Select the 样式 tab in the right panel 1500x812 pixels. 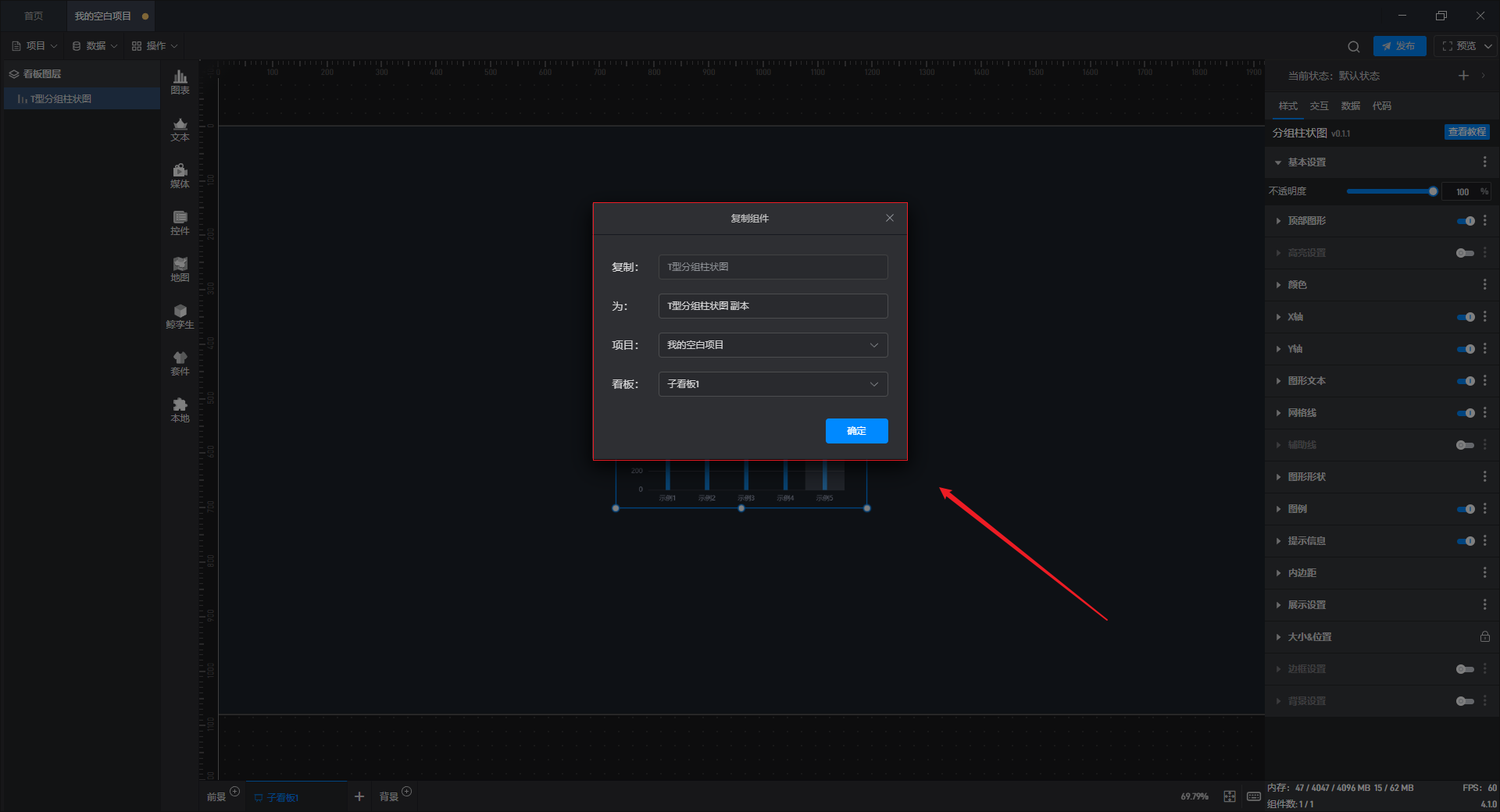pyautogui.click(x=1288, y=106)
